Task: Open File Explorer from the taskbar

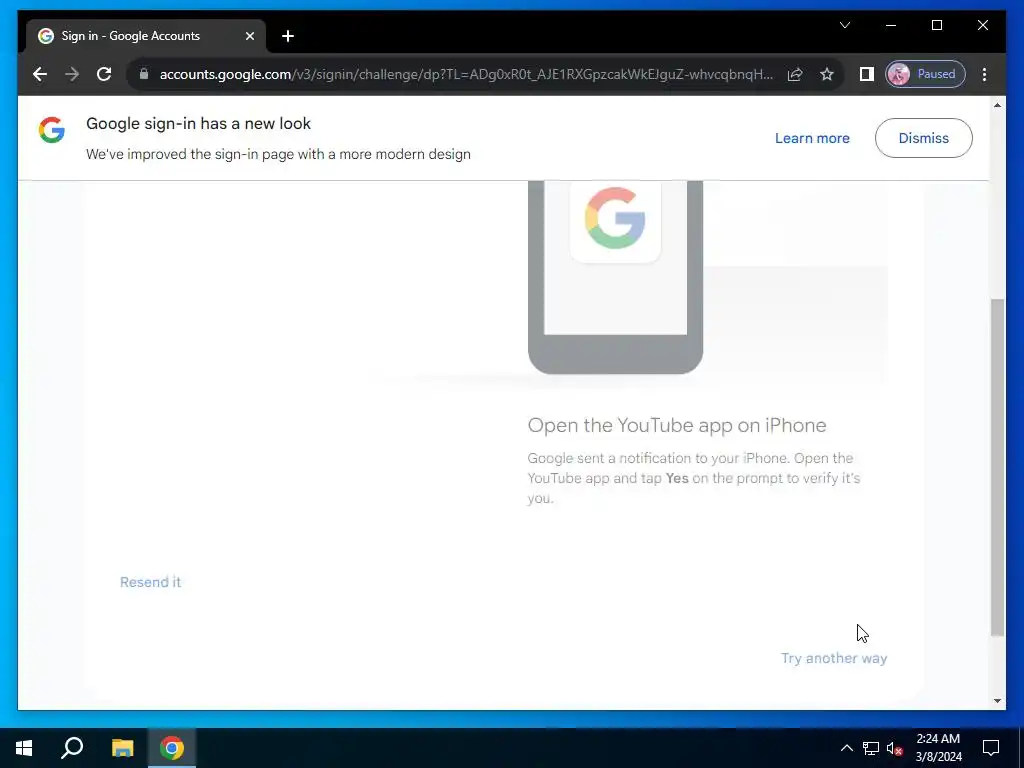Action: (122, 748)
